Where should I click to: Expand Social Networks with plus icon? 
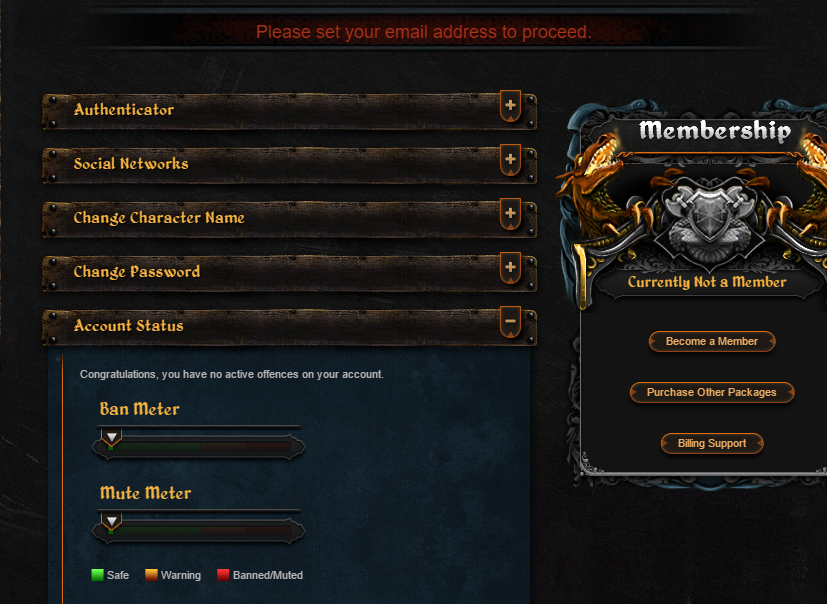[x=510, y=159]
